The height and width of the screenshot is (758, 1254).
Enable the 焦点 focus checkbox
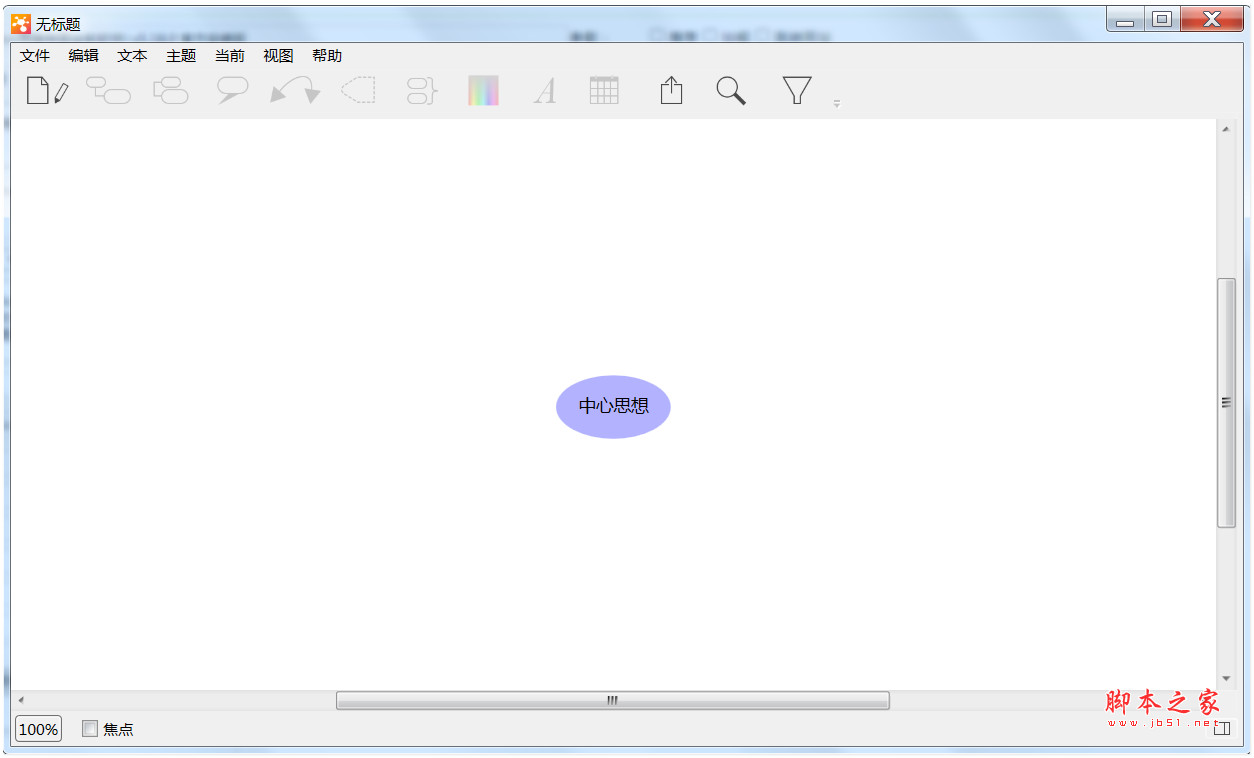89,729
